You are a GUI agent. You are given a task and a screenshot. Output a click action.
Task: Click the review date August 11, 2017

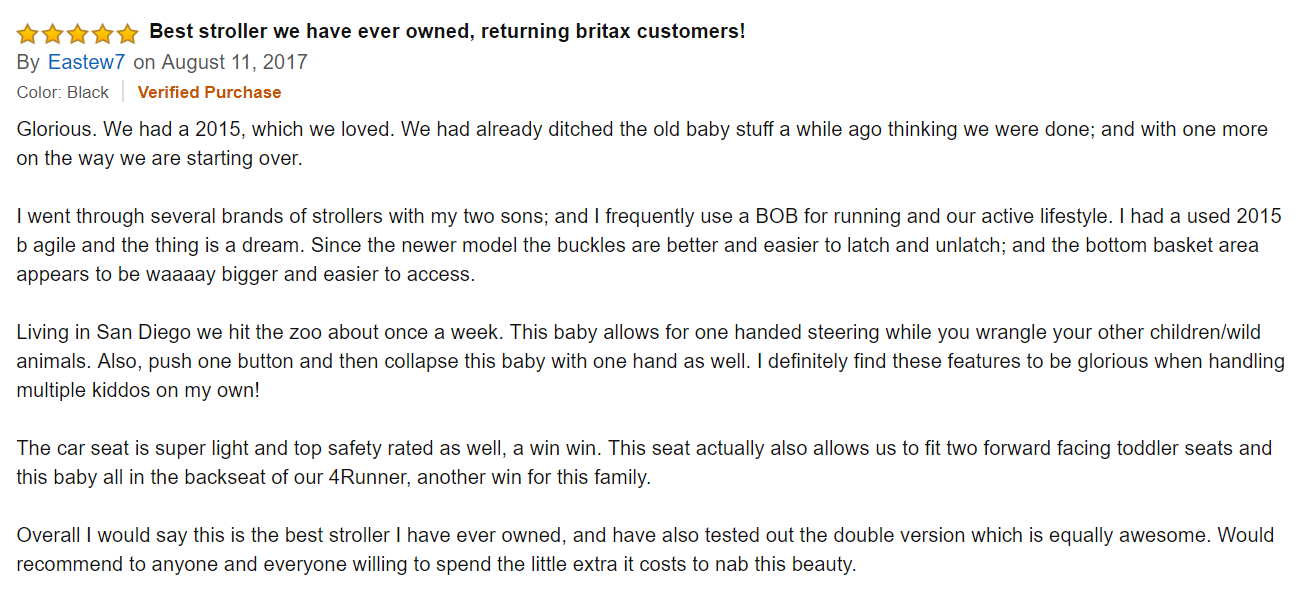(x=234, y=62)
